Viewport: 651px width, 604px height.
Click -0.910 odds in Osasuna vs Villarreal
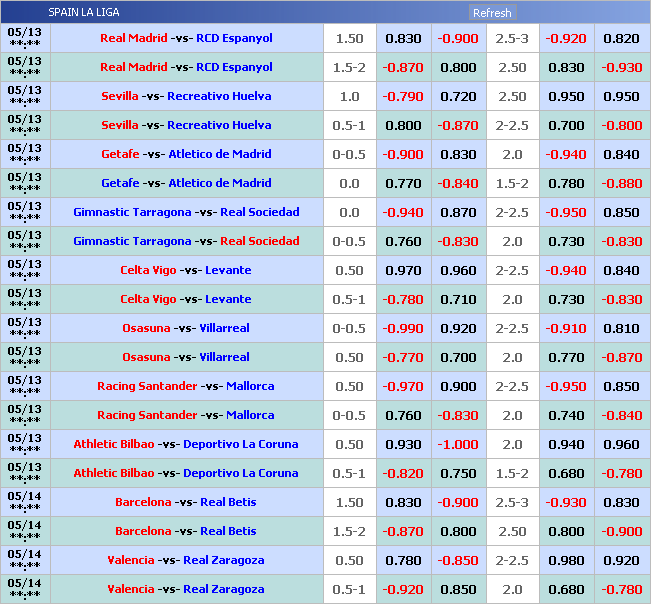(566, 328)
